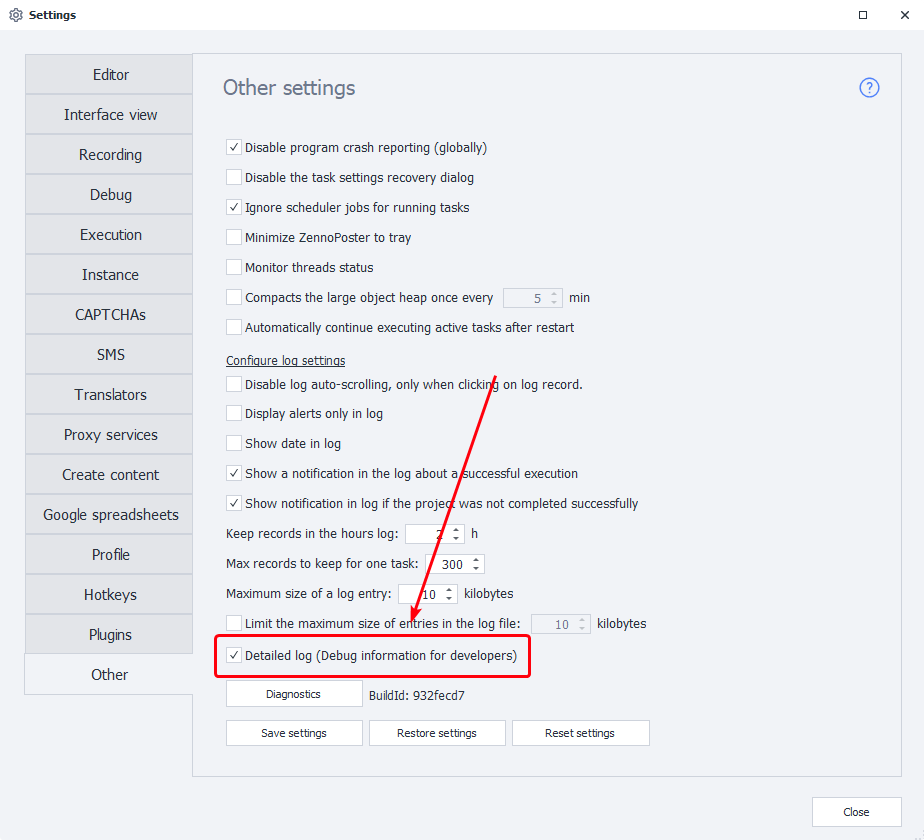The width and height of the screenshot is (924, 840).
Task: Click the Reset settings button
Action: (x=580, y=733)
